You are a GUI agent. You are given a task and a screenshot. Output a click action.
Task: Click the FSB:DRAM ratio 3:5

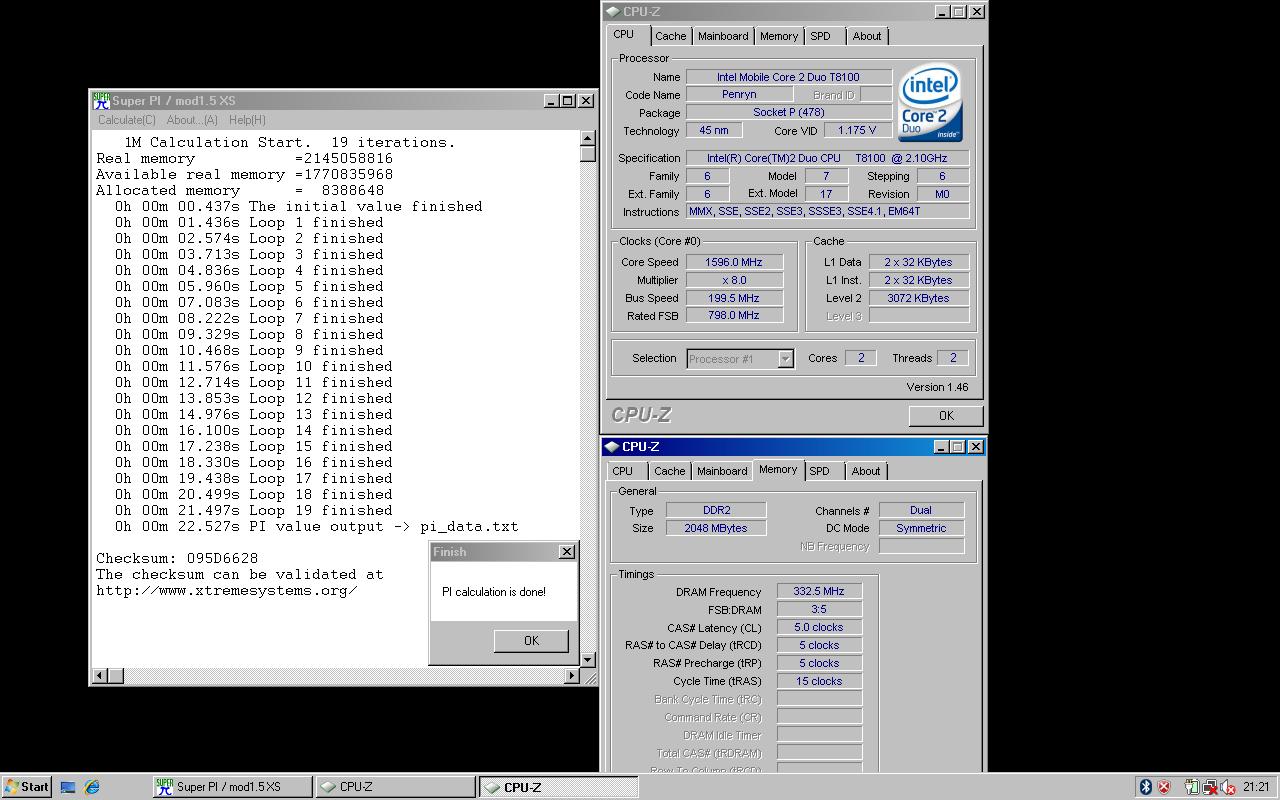pos(819,610)
